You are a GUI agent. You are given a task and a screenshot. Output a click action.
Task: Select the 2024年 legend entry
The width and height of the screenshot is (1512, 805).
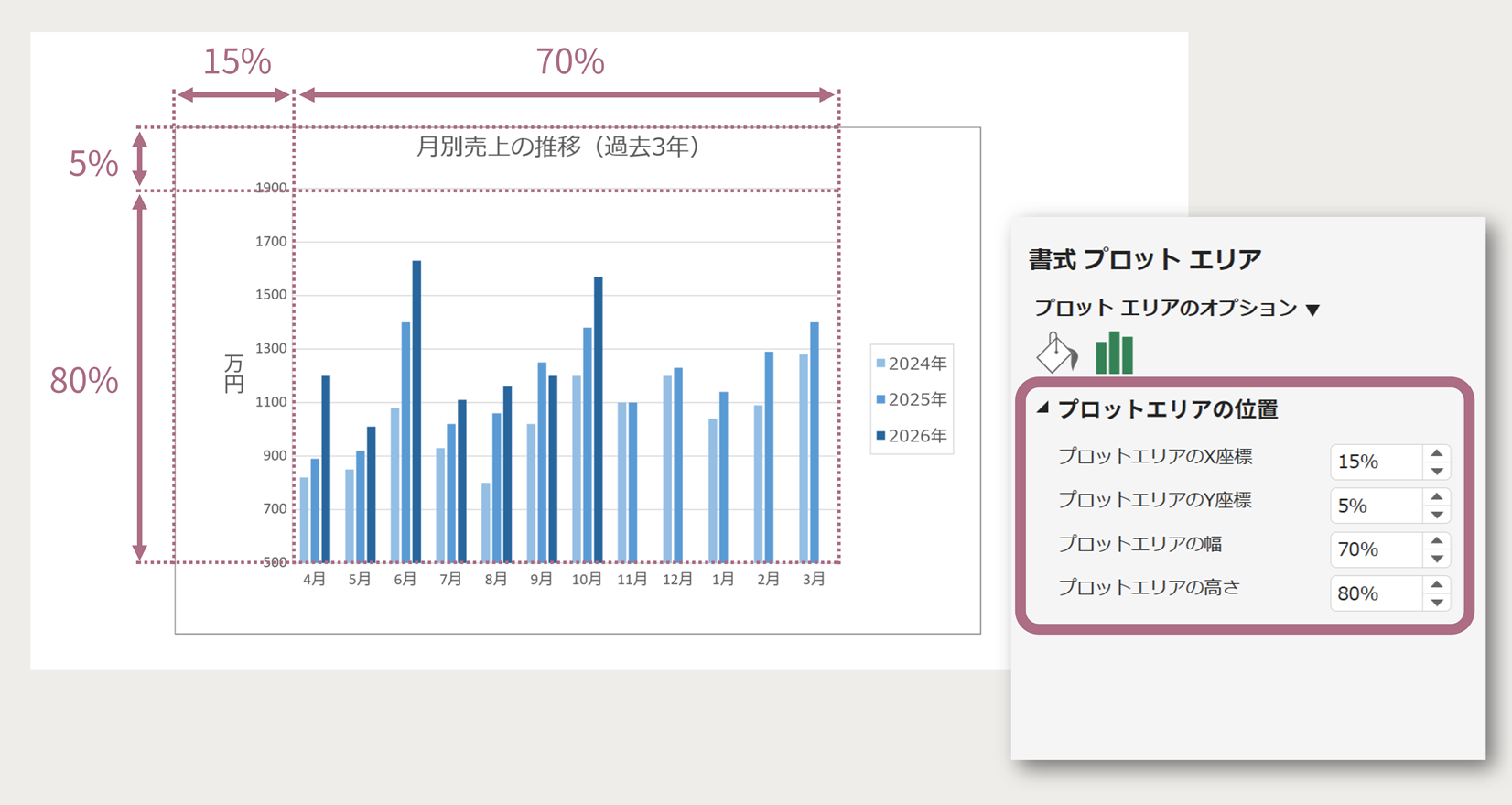click(912, 364)
